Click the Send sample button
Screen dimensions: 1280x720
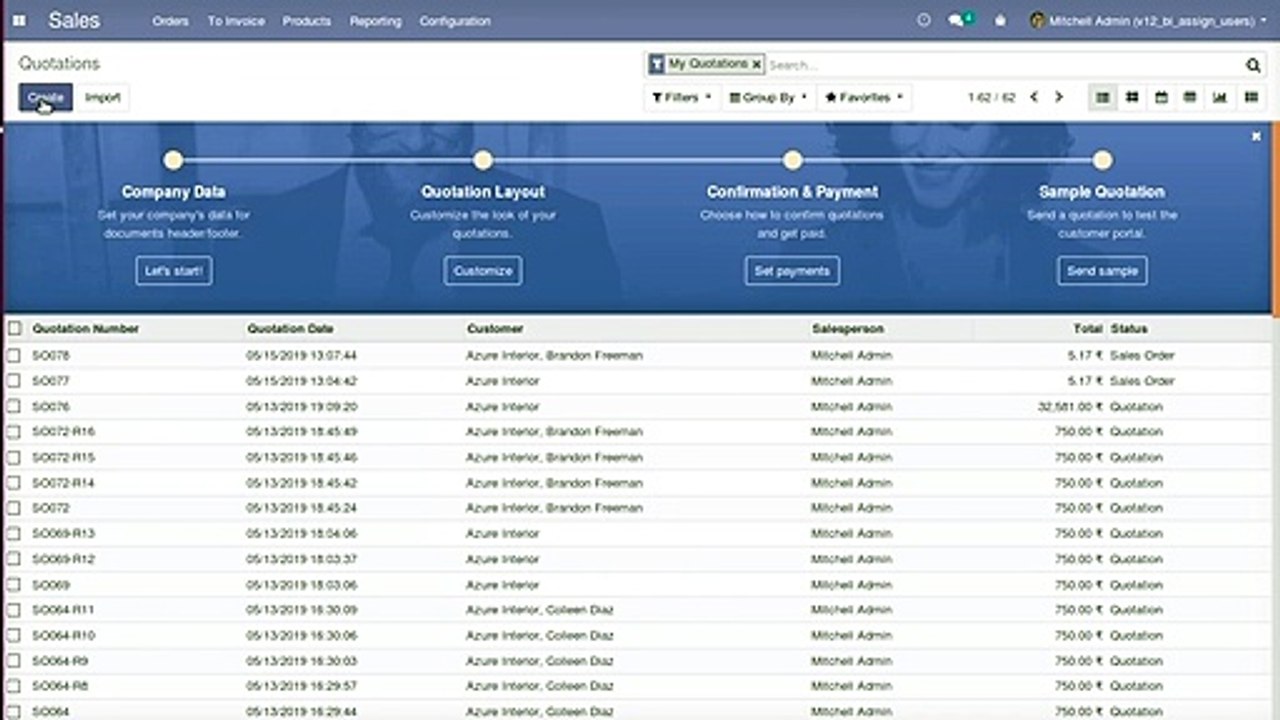click(1102, 271)
